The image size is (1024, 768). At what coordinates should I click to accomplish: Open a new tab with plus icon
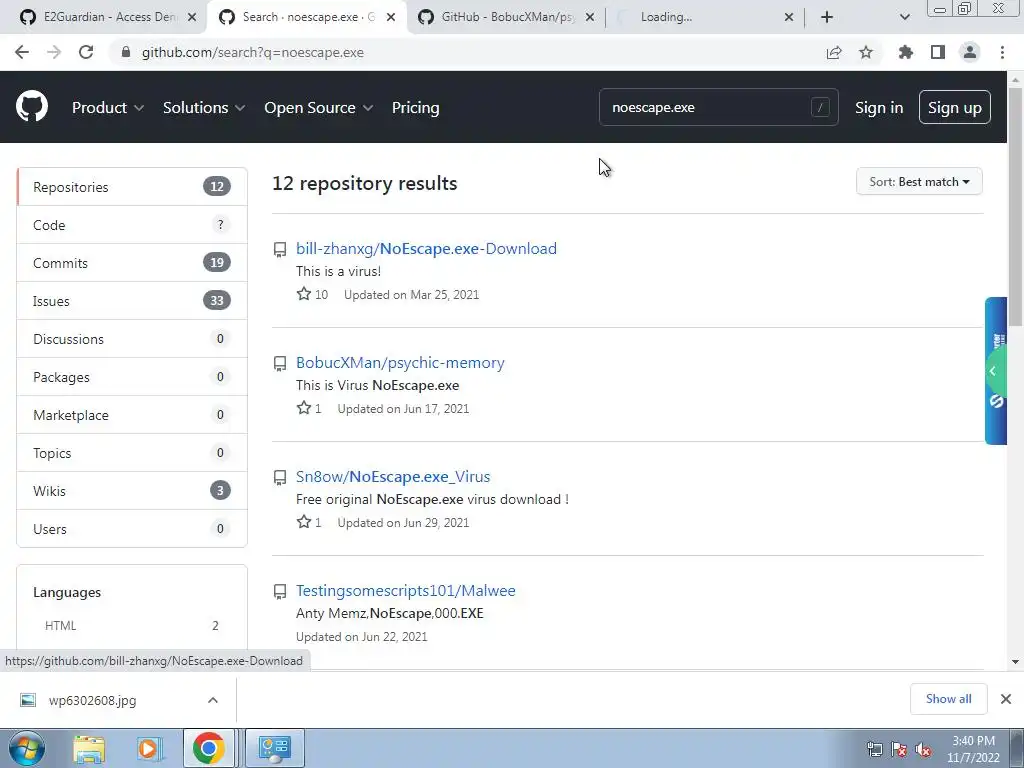pyautogui.click(x=827, y=17)
